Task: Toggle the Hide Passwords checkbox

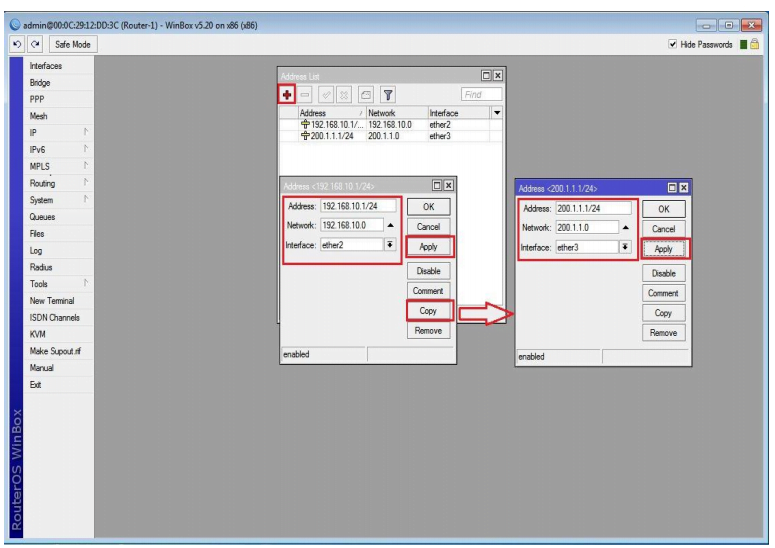Action: point(672,45)
